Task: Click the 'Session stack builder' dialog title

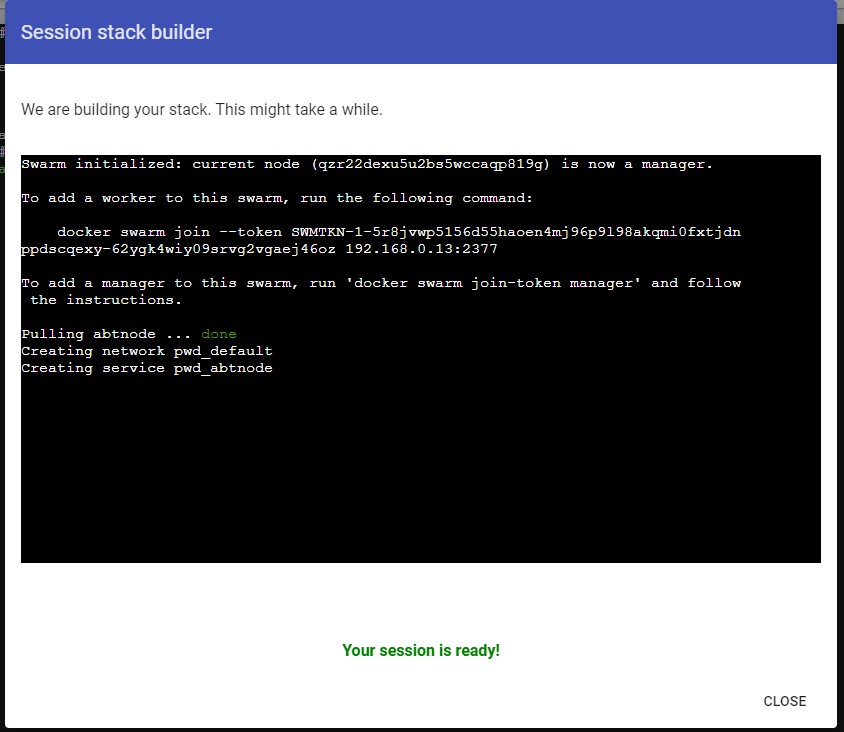Action: pyautogui.click(x=116, y=32)
